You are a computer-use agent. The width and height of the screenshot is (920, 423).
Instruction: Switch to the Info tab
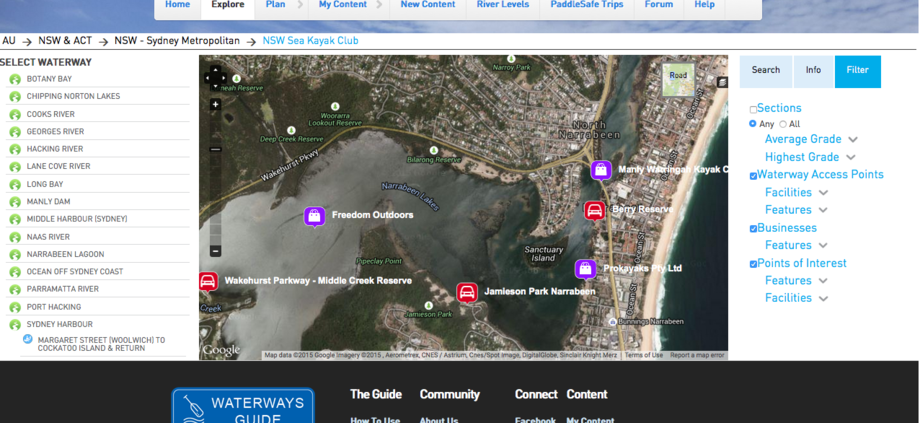[x=813, y=70]
